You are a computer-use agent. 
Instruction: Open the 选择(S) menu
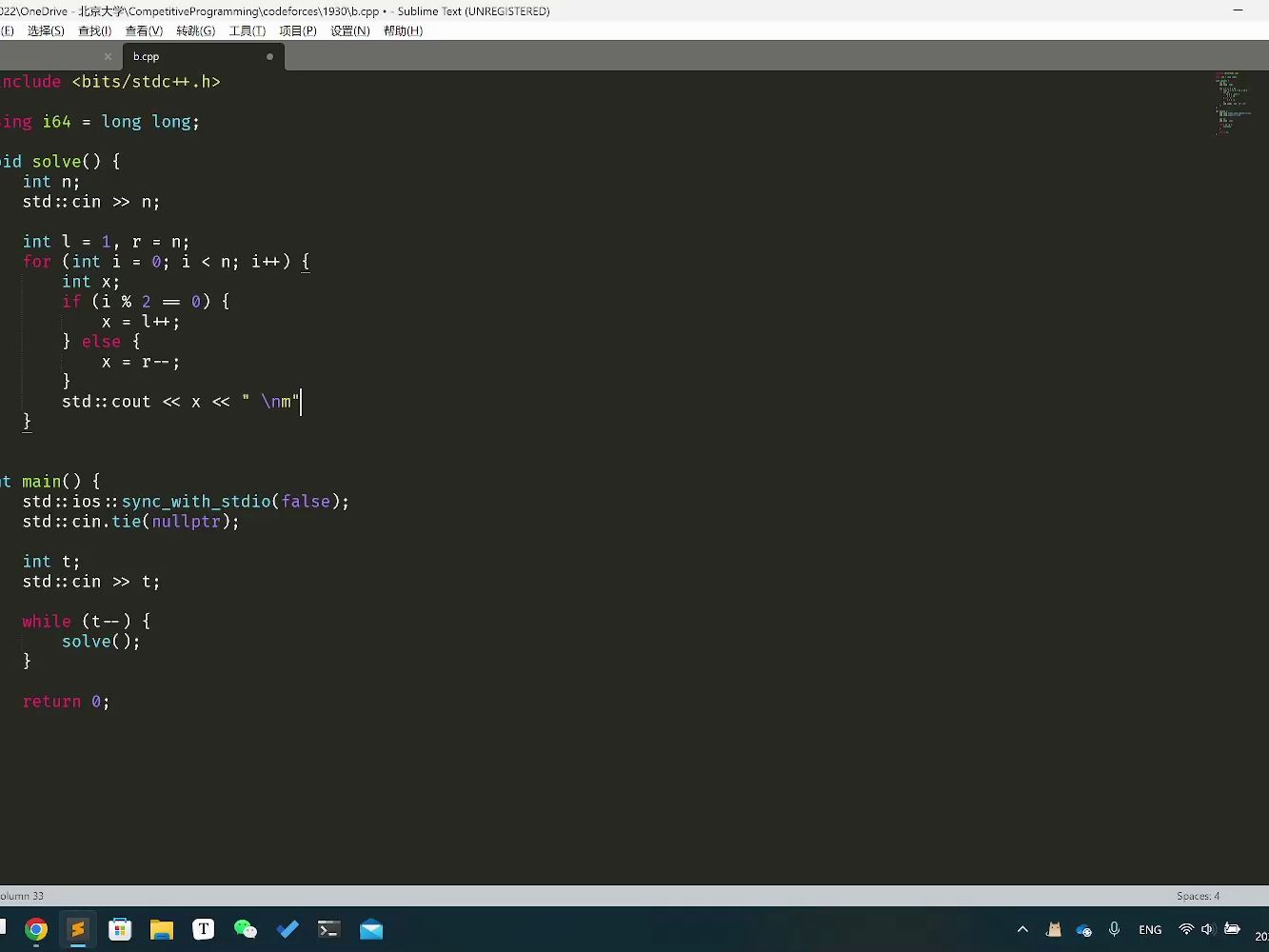[x=46, y=30]
